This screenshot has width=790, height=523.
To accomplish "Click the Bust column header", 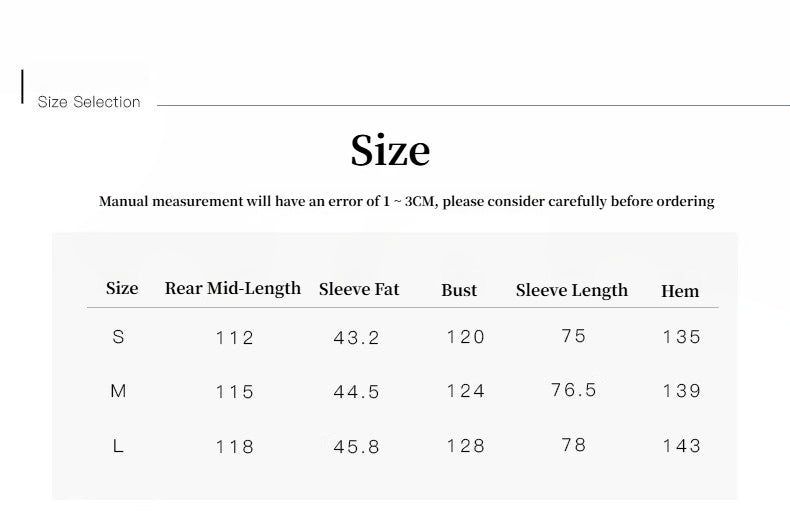I will pyautogui.click(x=459, y=291).
